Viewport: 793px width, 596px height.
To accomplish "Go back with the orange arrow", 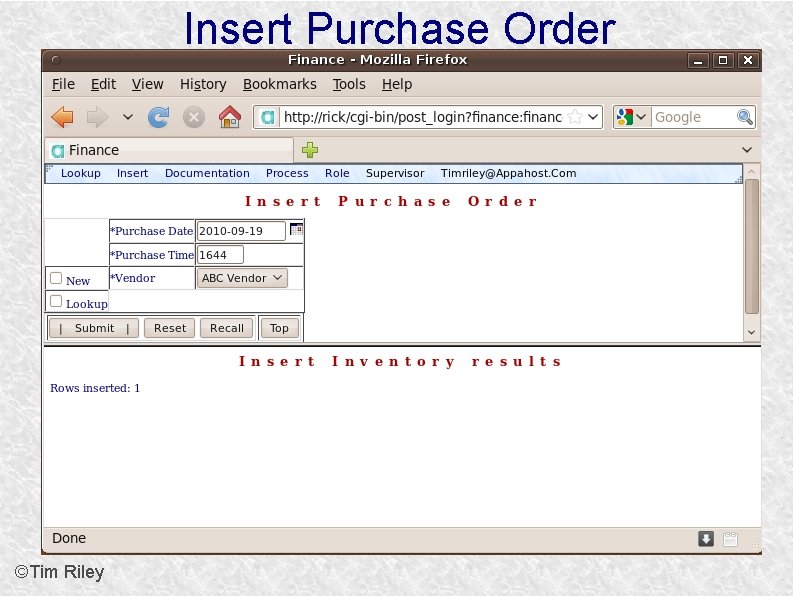I will pos(63,117).
